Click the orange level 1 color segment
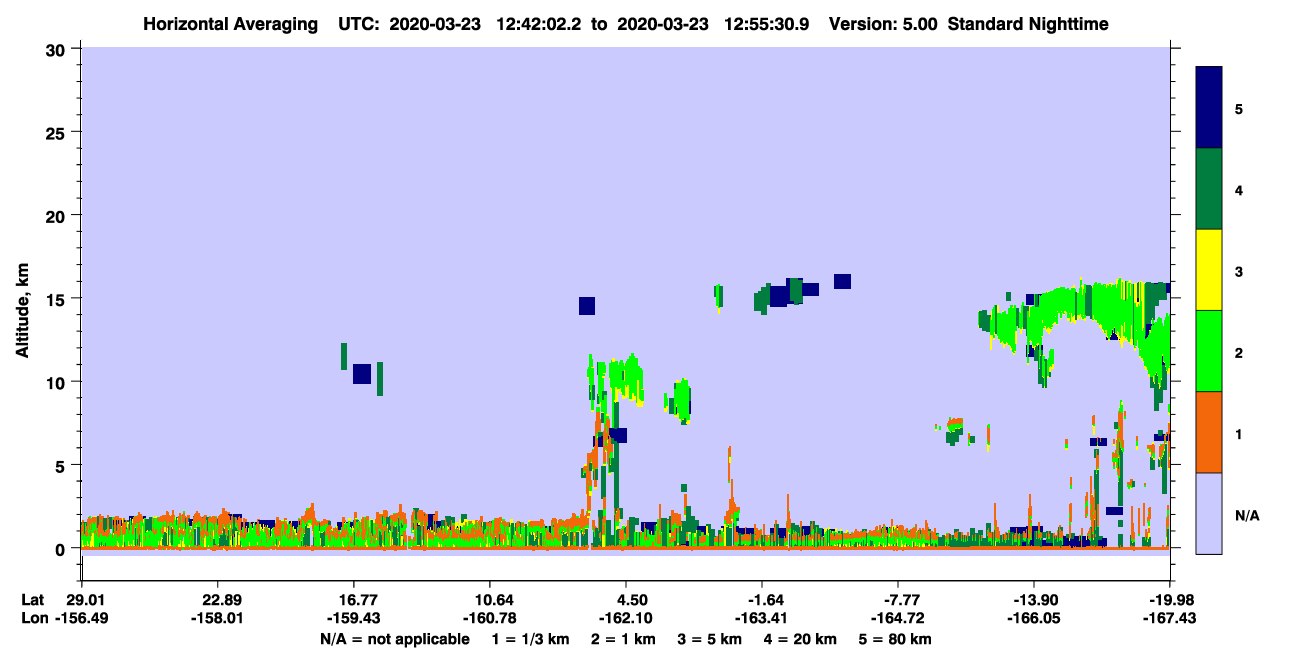Screen dimensions: 1300x667 (x=1209, y=432)
